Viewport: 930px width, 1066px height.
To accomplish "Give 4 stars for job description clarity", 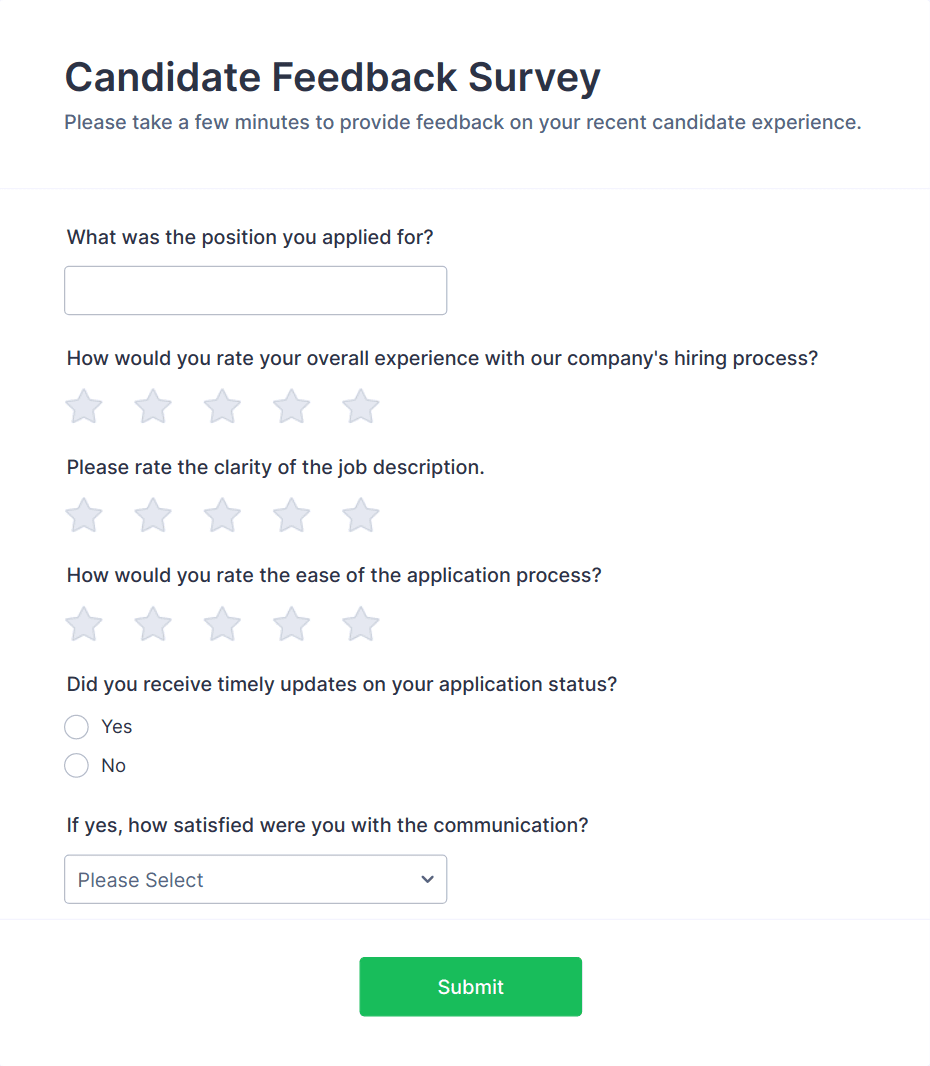I will pos(291,515).
